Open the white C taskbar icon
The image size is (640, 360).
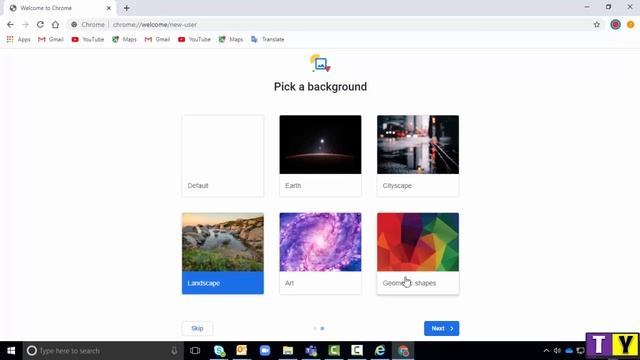coord(357,351)
